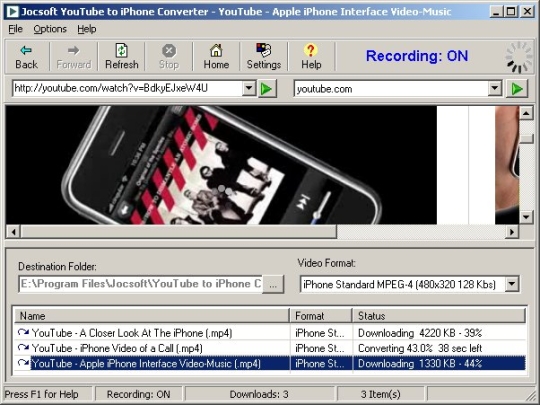Click the Status column header
This screenshot has height=405, width=540.
(439, 316)
